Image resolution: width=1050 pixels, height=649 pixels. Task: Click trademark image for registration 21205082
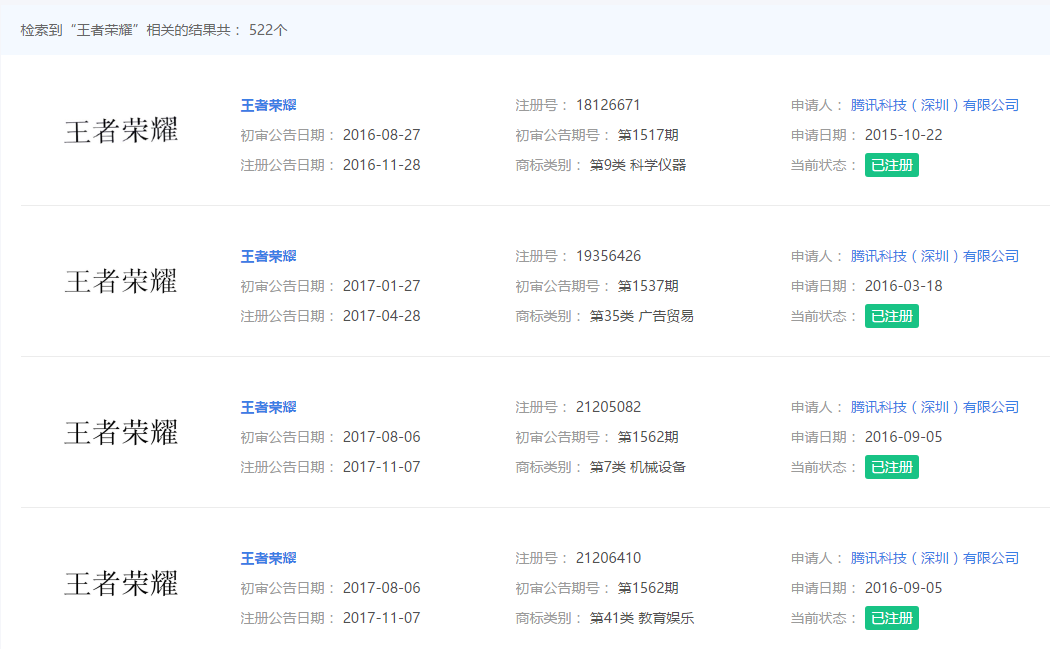click(x=121, y=433)
